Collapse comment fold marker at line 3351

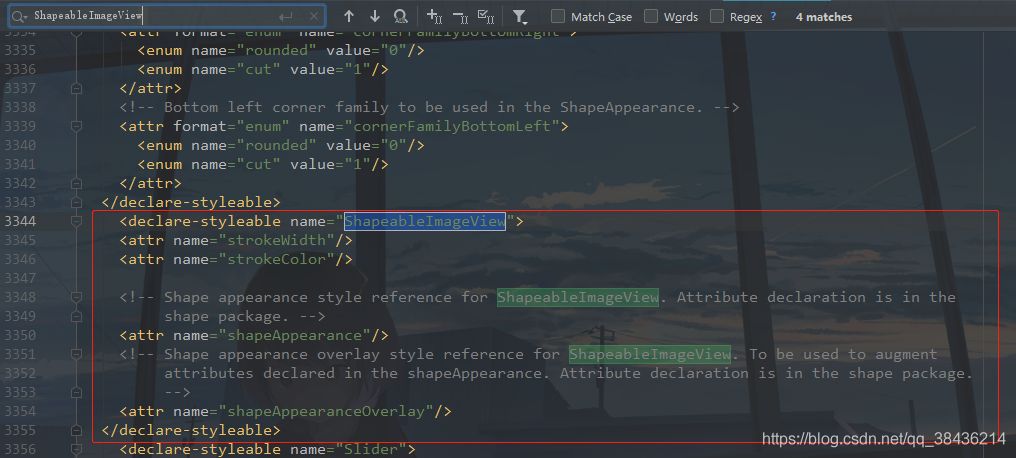(76, 354)
